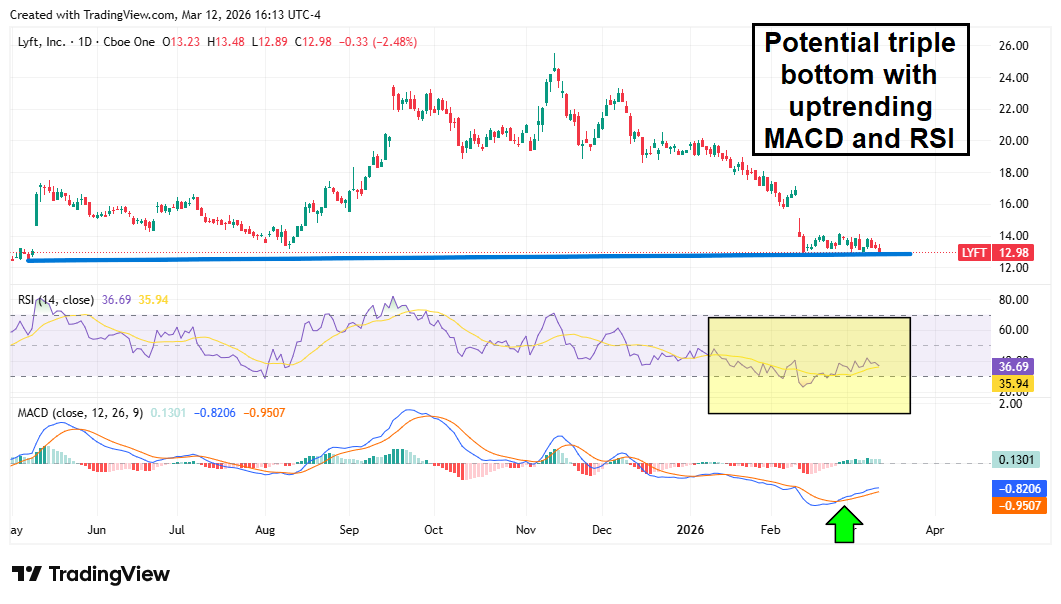Image resolution: width=1061 pixels, height=604 pixels.
Task: Click Feb on the time axis
Action: click(x=770, y=529)
